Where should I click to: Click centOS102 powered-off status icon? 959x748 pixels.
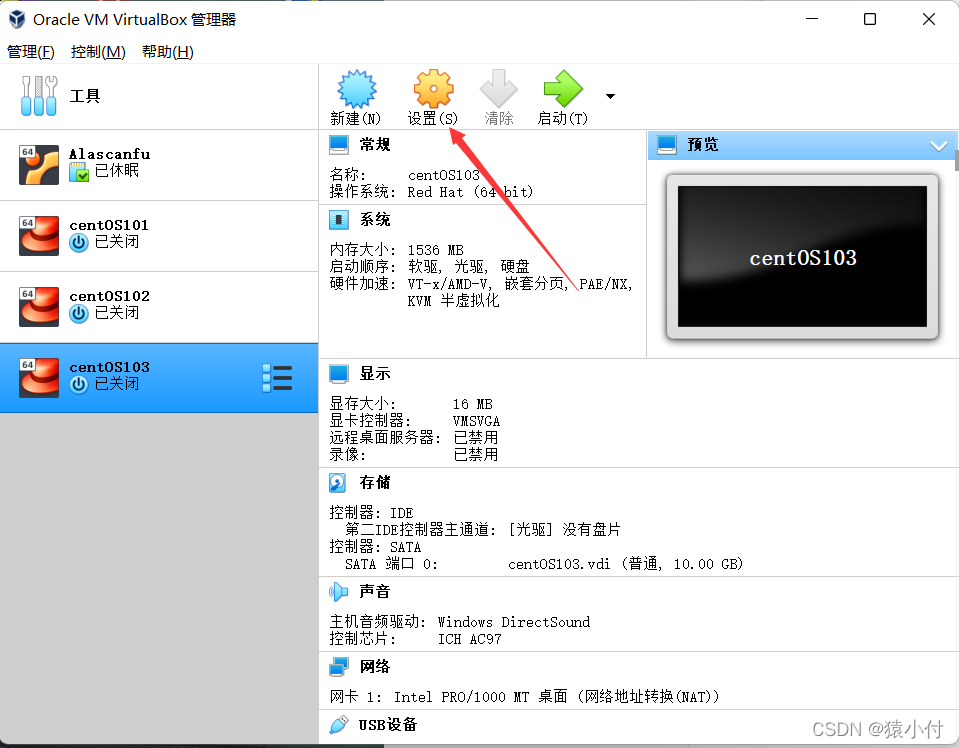tap(79, 314)
